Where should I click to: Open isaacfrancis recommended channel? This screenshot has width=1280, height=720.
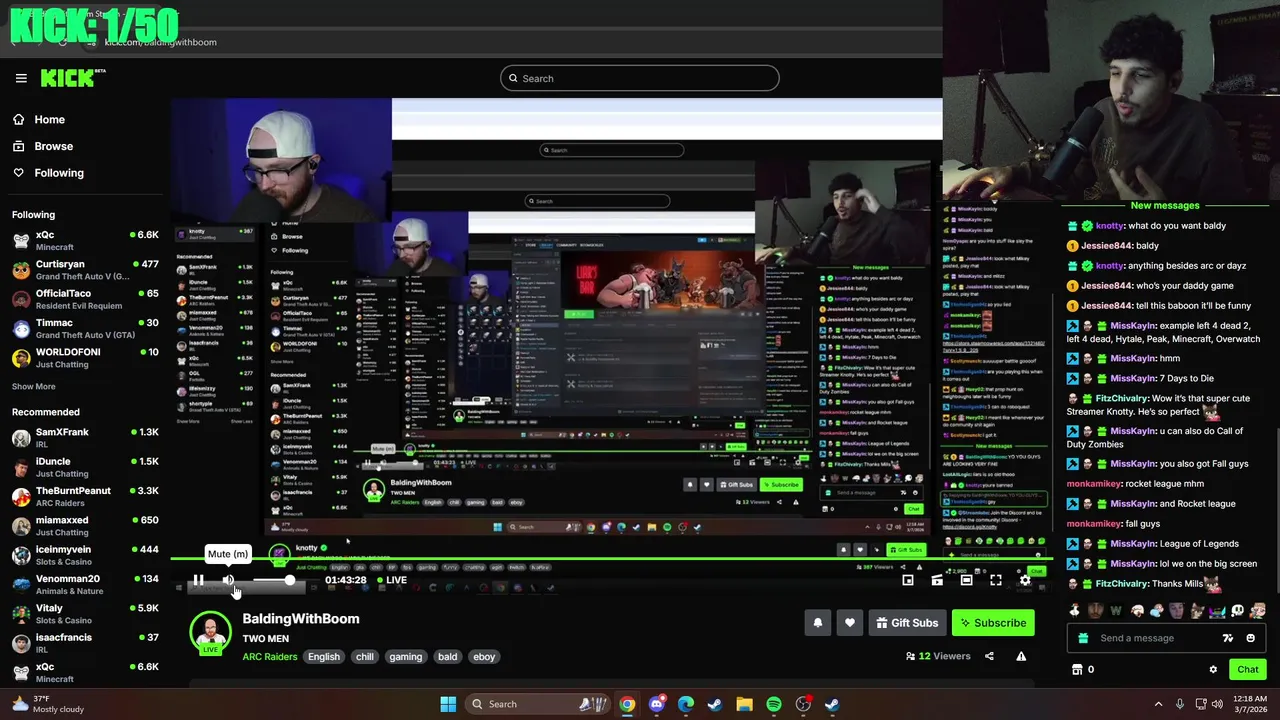click(85, 643)
